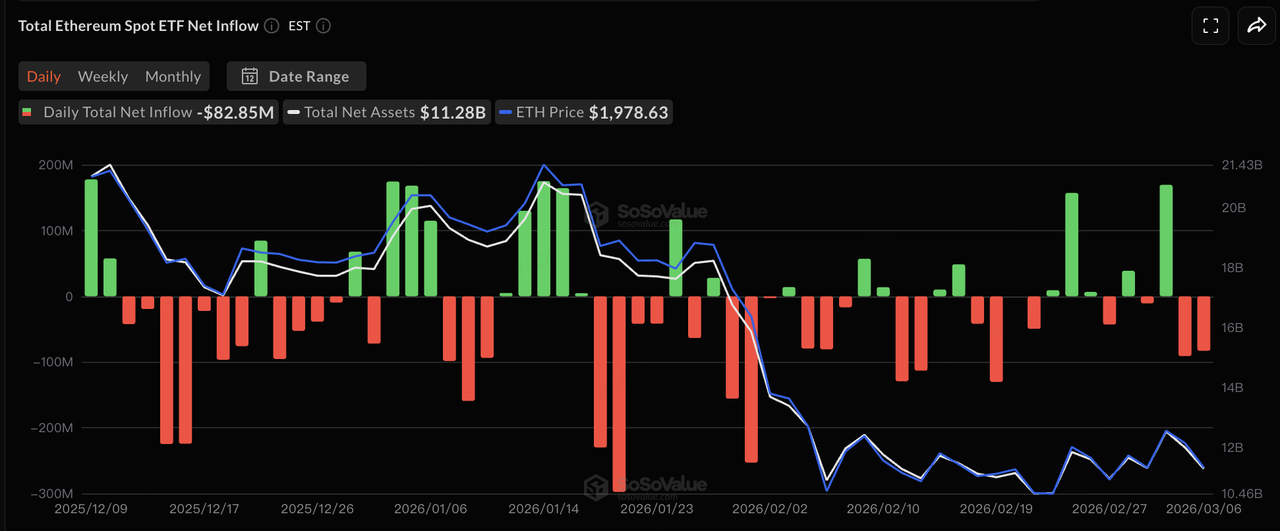Click the first green bar at 2025/12/09
This screenshot has height=531, width=1280.
pos(91,238)
